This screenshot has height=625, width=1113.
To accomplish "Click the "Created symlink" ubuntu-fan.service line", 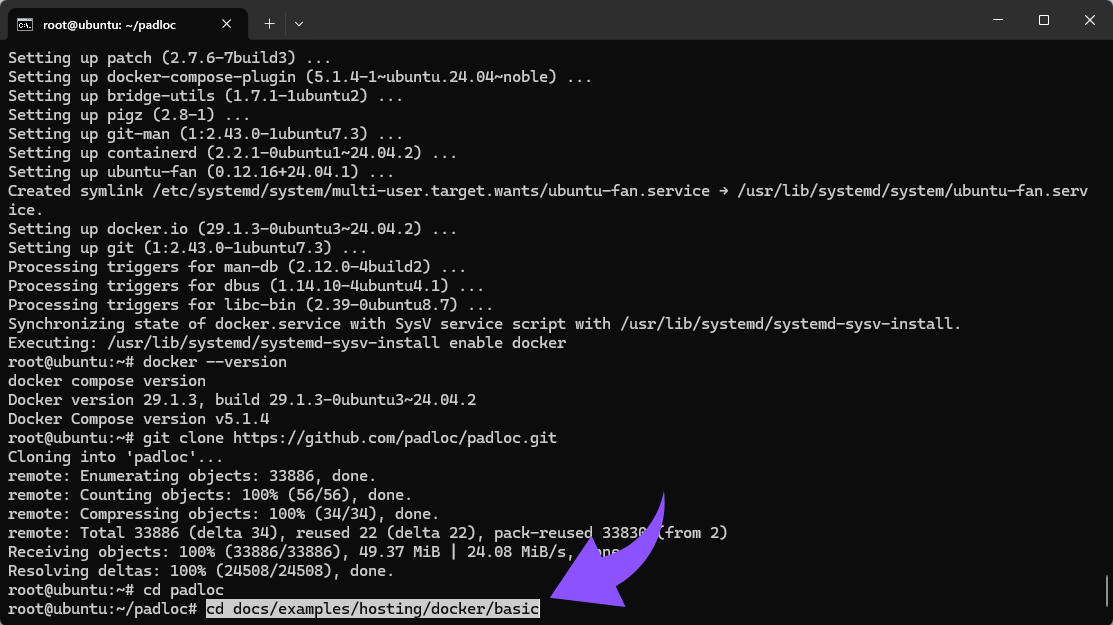I will 548,200.
